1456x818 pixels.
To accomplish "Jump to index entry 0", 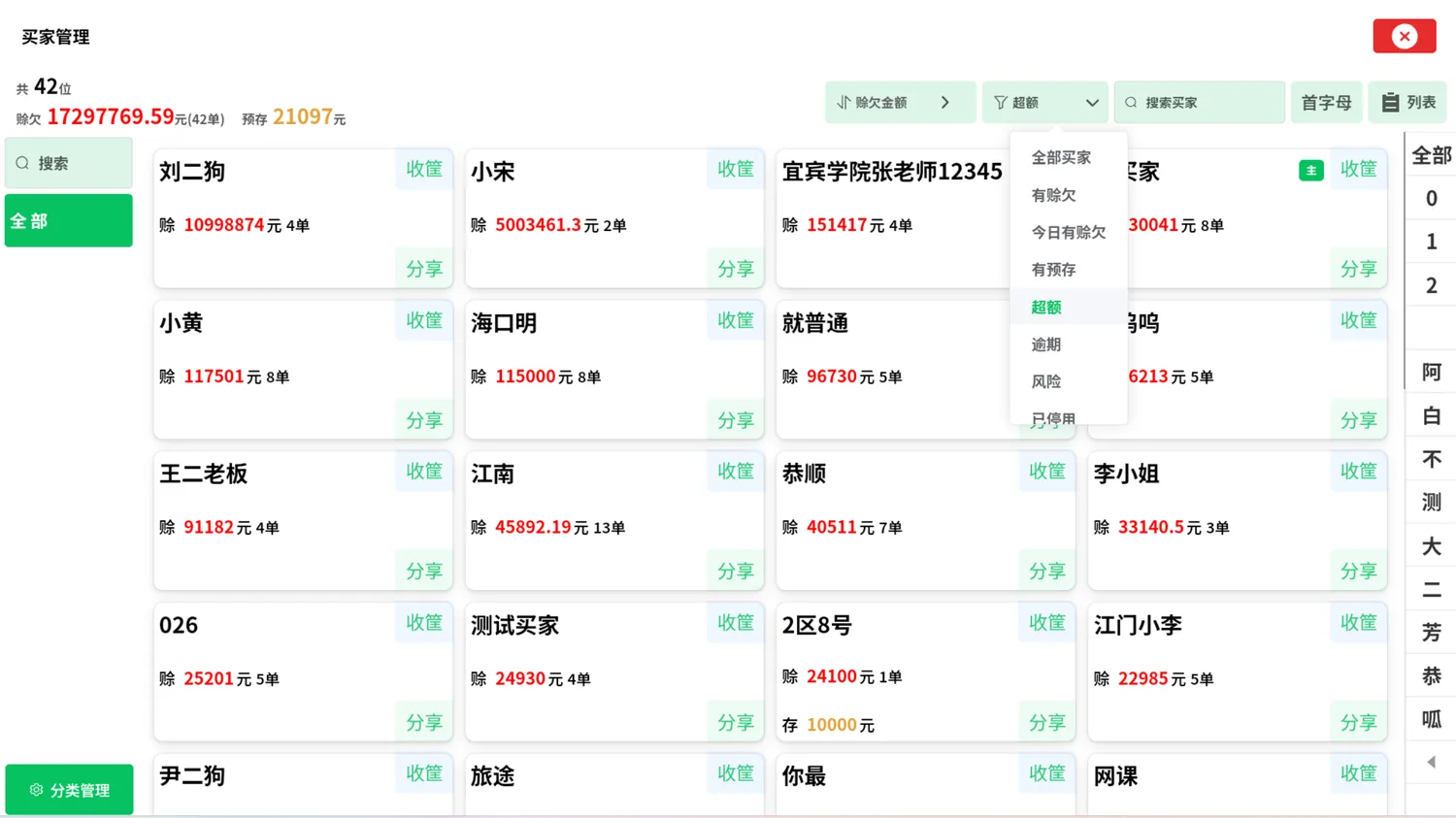I will [x=1432, y=199].
